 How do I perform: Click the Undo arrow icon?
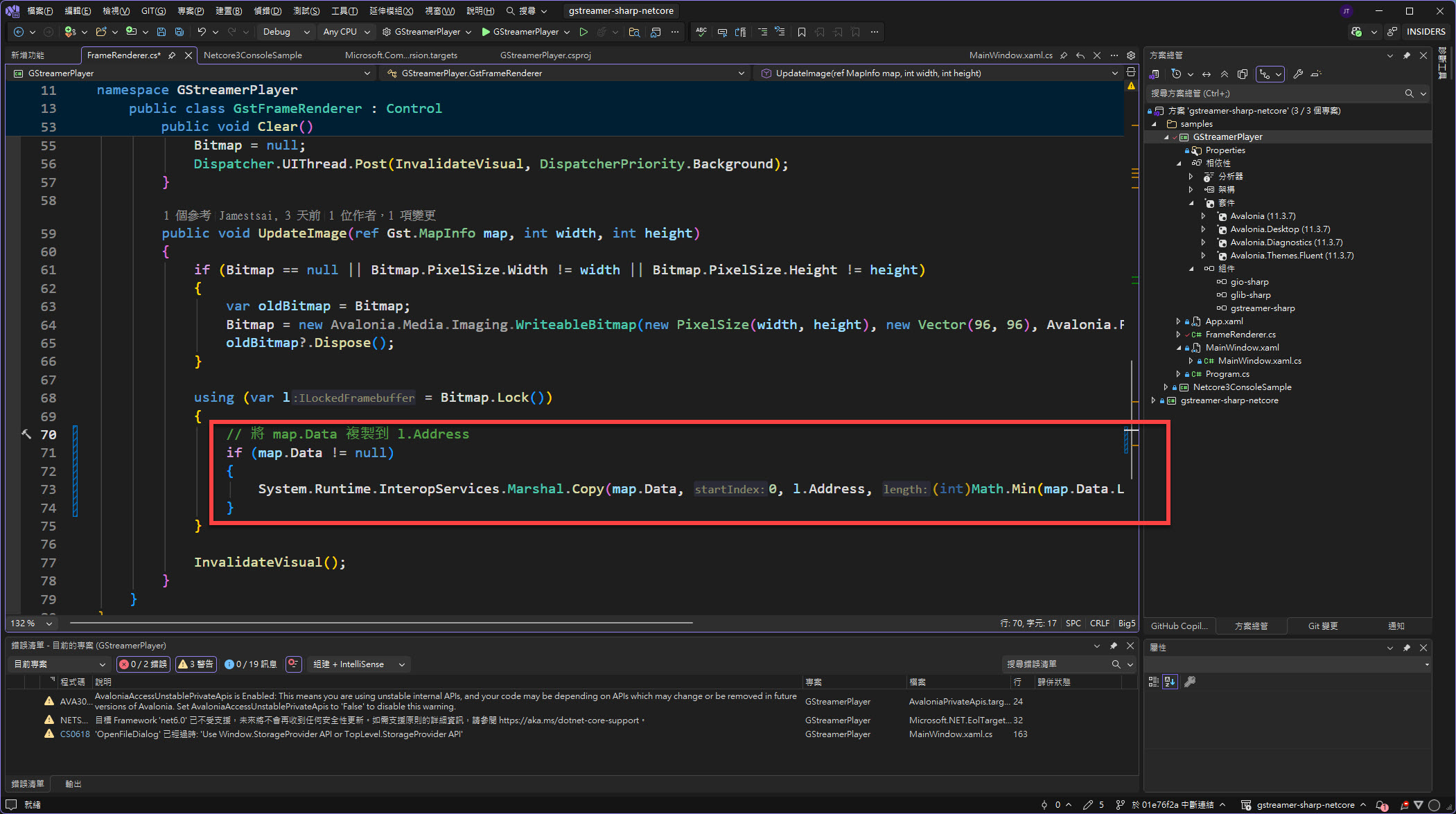(x=201, y=32)
